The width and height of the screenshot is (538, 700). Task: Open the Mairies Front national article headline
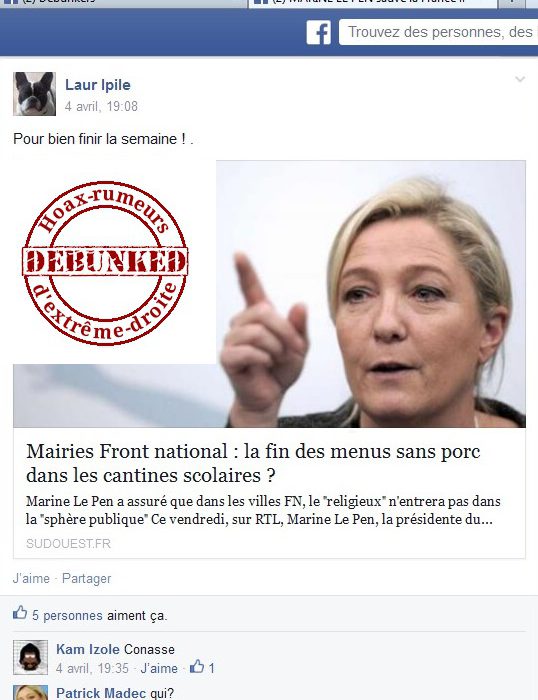click(253, 463)
